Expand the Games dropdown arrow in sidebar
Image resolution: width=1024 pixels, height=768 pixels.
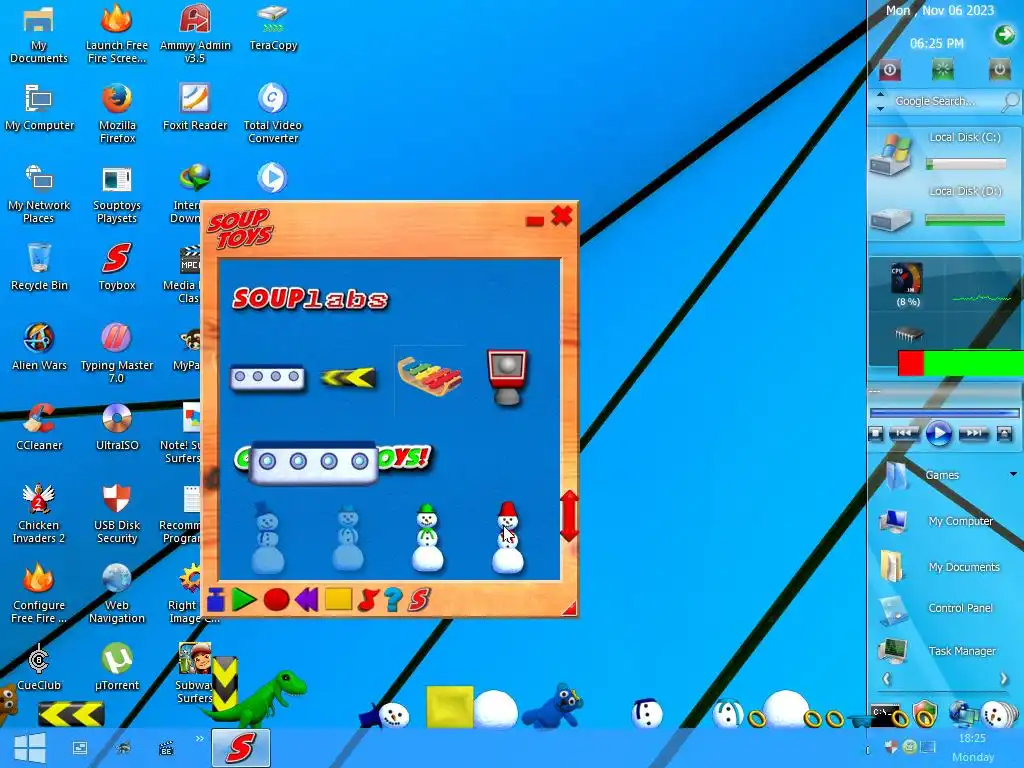[x=1014, y=474]
